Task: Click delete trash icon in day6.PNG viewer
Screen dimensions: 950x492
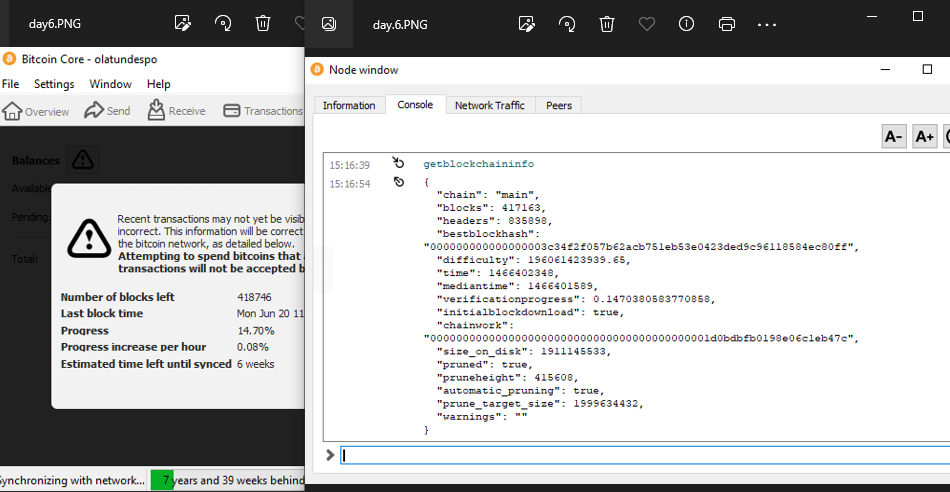Action: tap(262, 24)
